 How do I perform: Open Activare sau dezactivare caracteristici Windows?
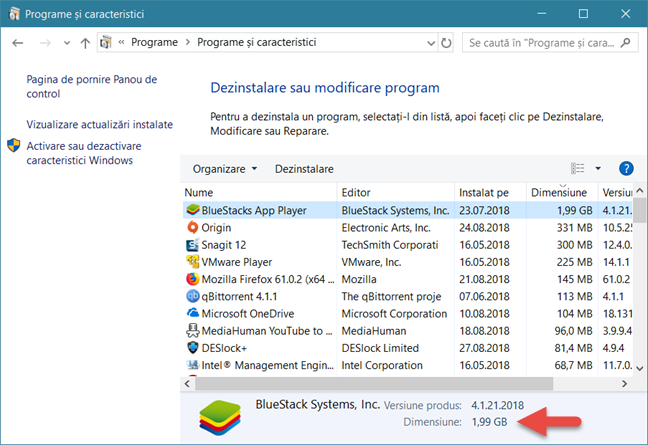pyautogui.click(x=84, y=153)
